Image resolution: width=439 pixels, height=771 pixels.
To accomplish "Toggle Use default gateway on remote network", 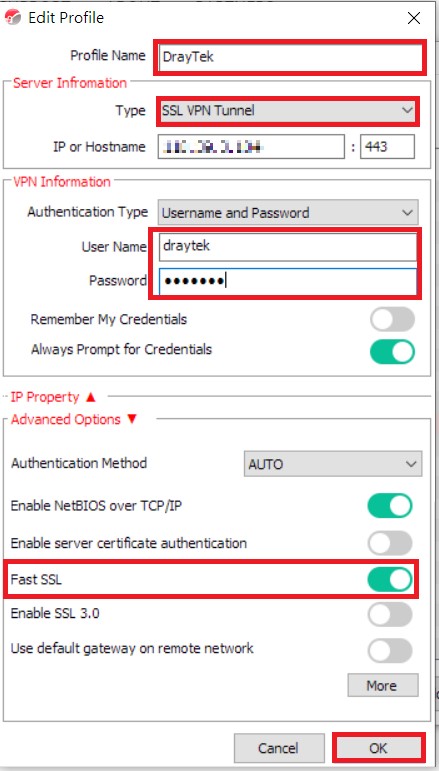I will (390, 650).
